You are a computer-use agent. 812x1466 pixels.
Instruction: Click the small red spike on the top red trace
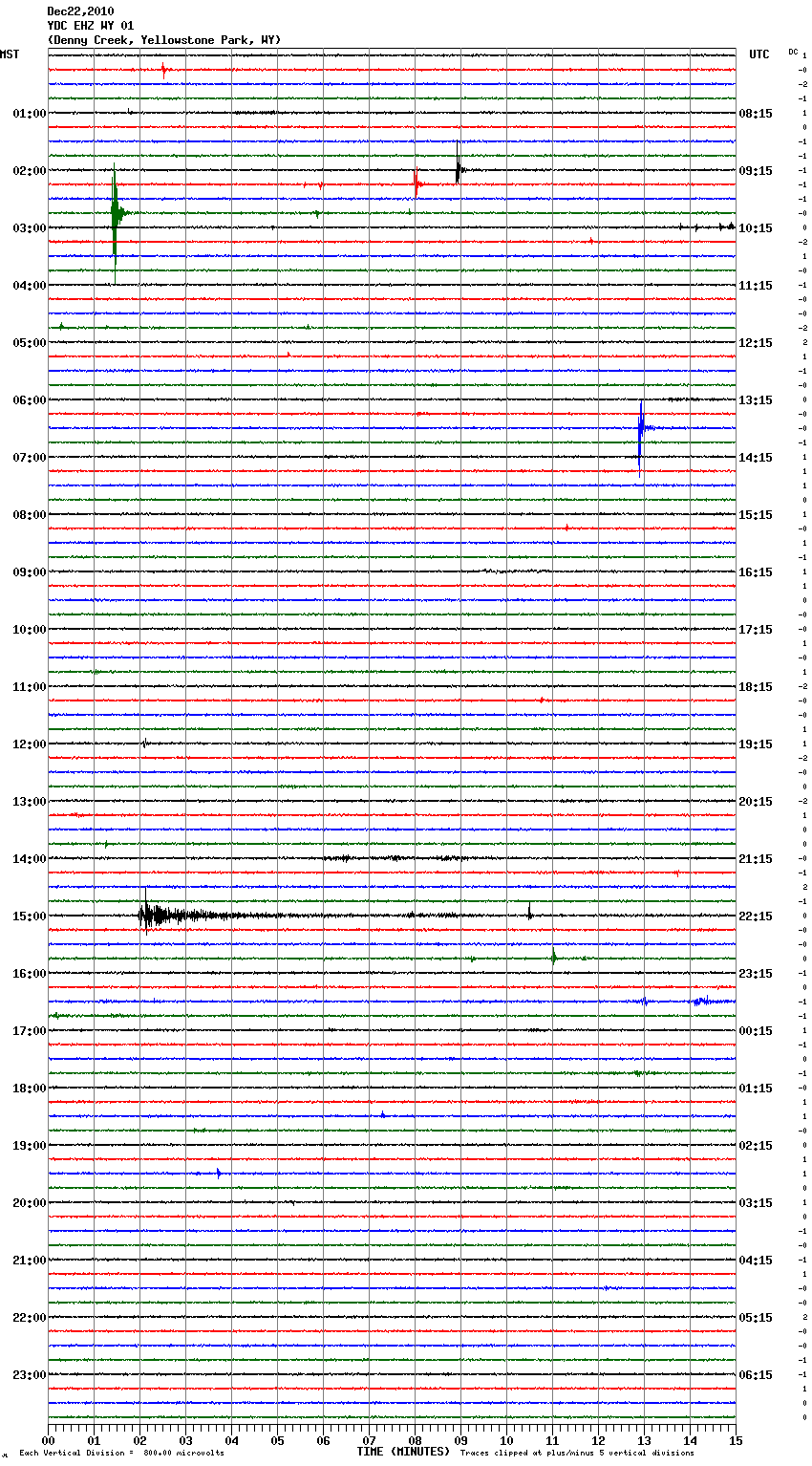click(x=164, y=69)
